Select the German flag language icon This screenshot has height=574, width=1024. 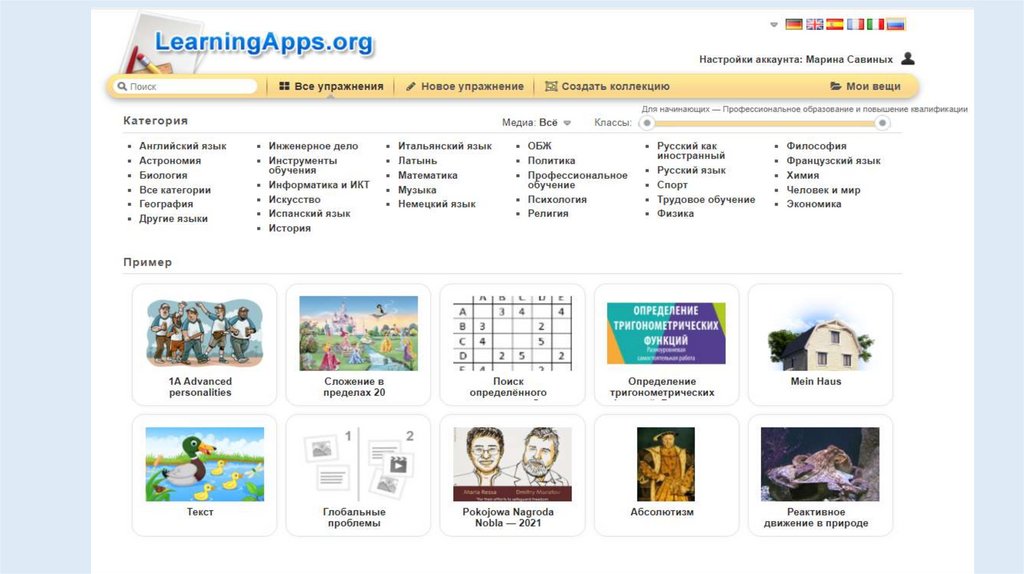point(793,24)
